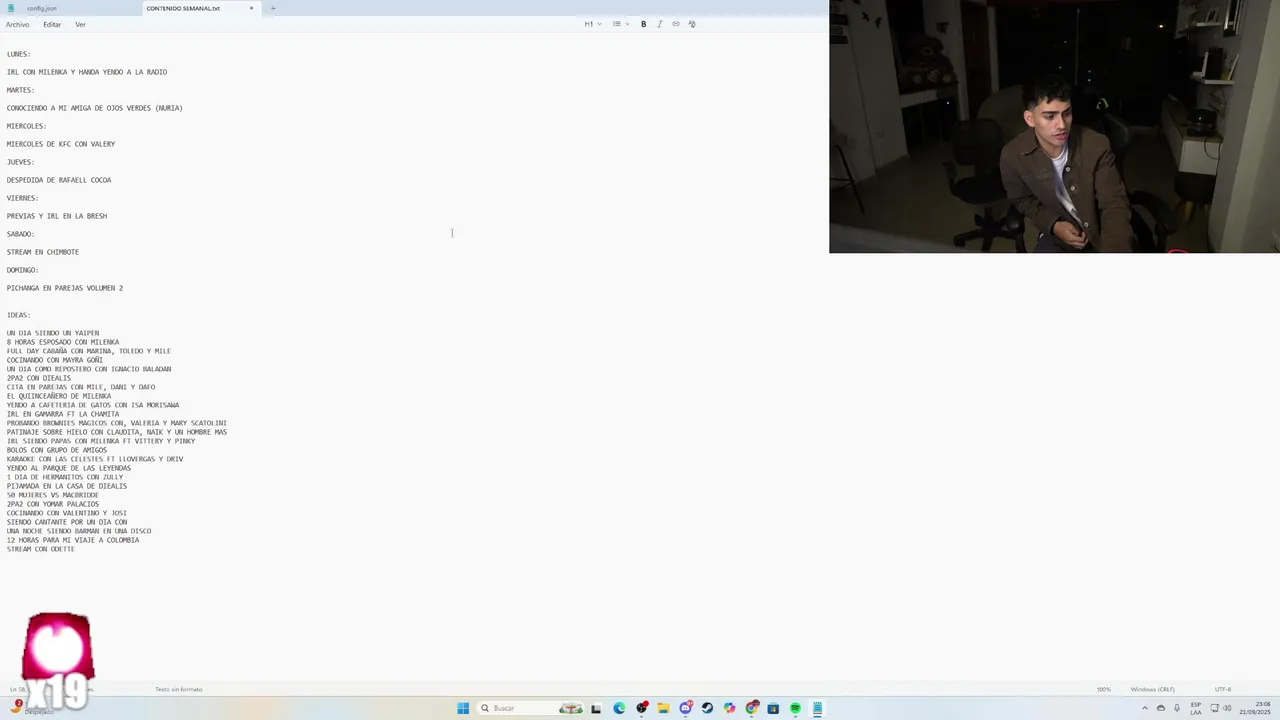
Task: Open the H1 heading style dropdown
Action: pyautogui.click(x=593, y=24)
